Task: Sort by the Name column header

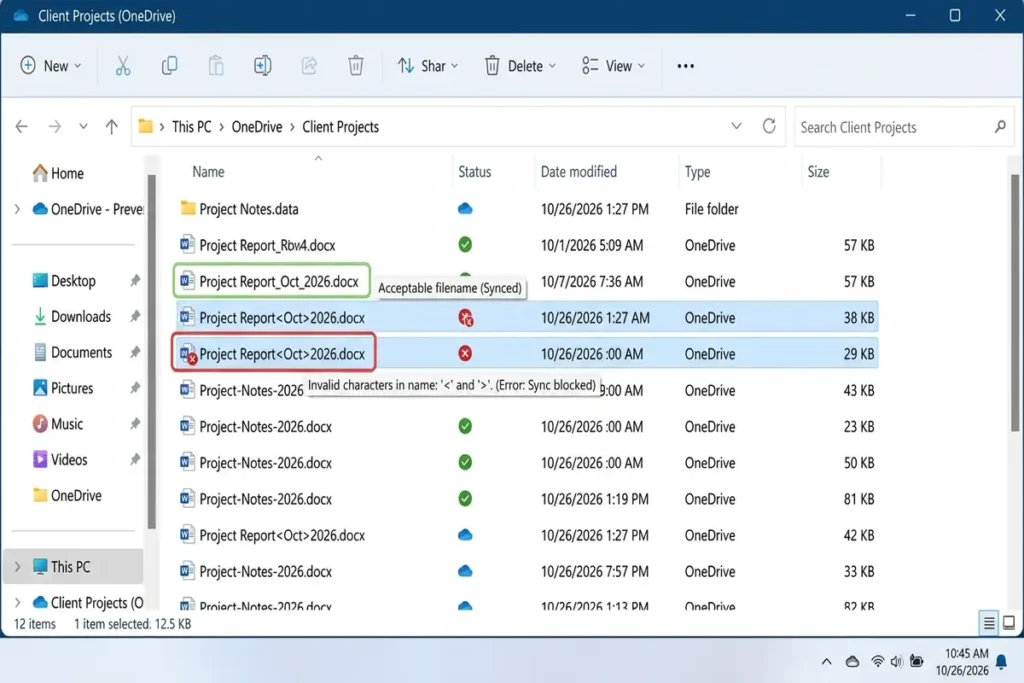Action: [x=208, y=172]
